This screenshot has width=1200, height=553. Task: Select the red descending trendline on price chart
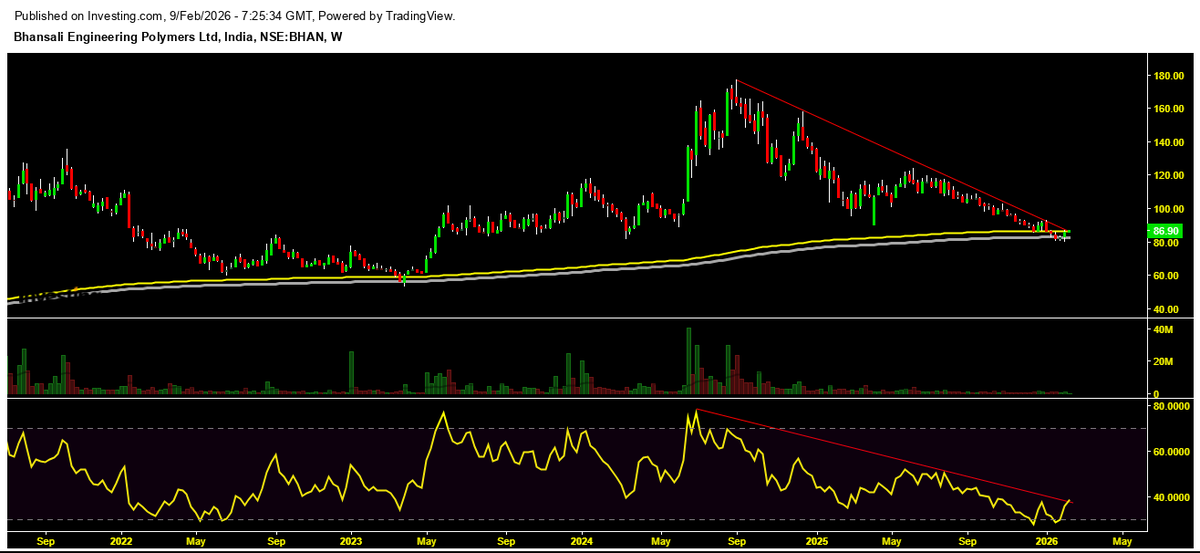(900, 155)
